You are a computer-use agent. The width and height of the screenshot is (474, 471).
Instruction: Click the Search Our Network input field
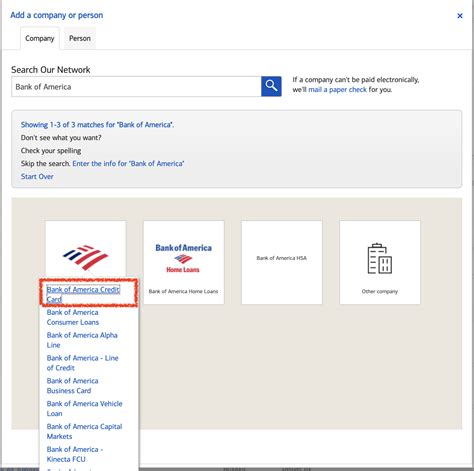136,87
